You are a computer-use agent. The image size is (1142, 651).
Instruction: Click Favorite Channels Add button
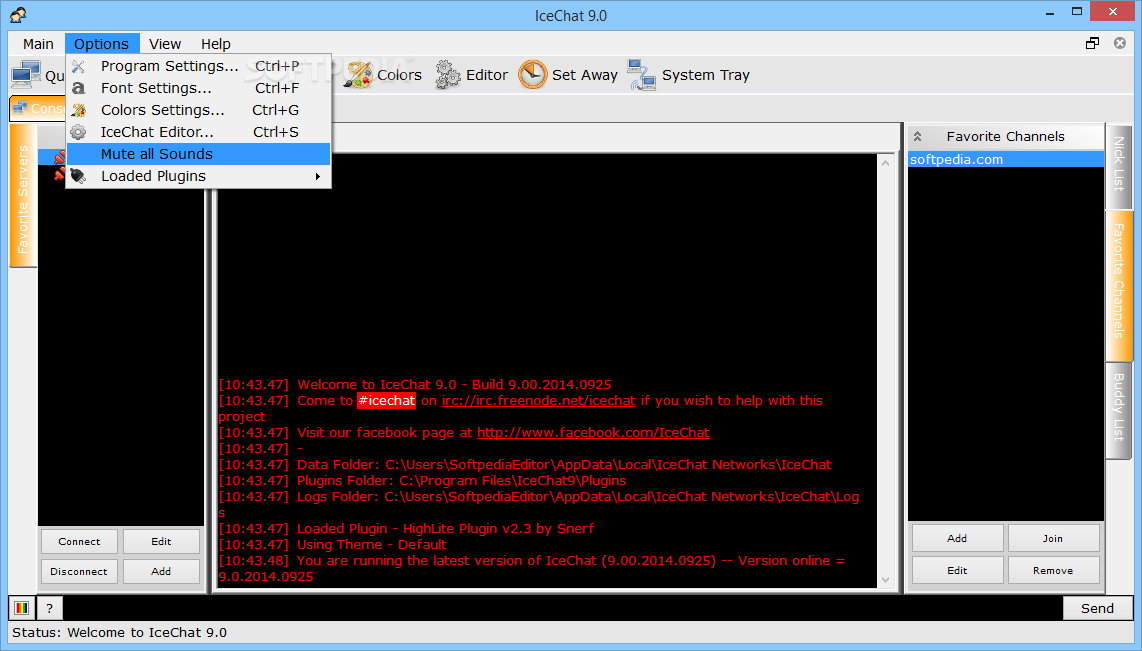tap(957, 538)
